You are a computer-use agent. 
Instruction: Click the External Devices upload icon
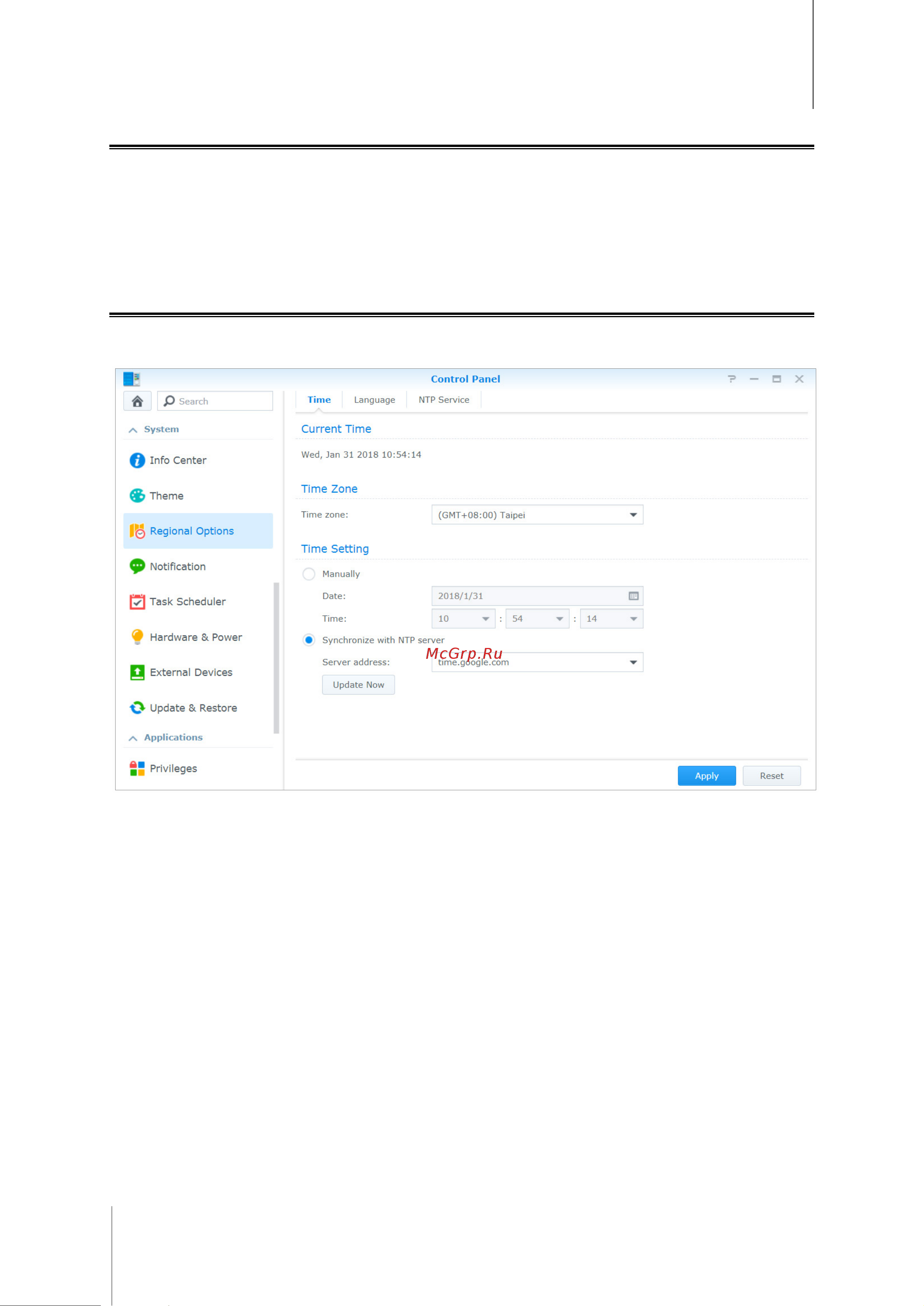[x=137, y=673]
